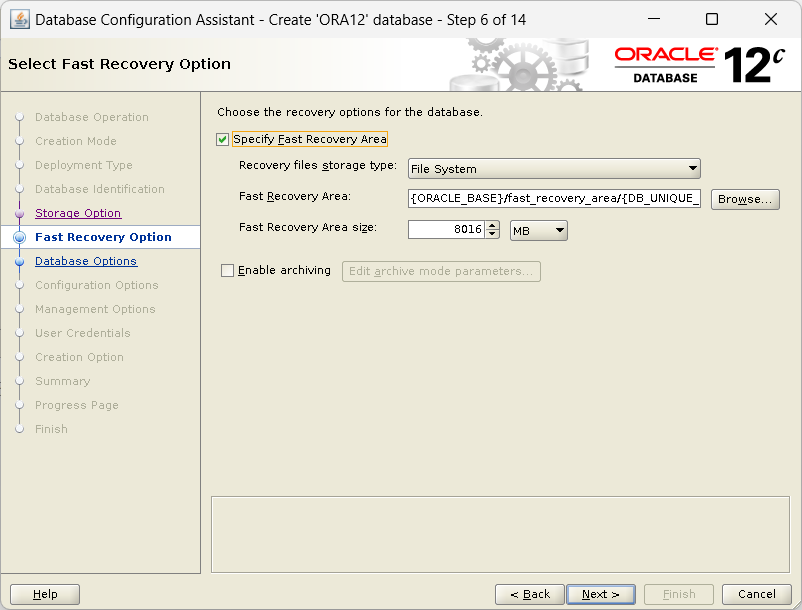Viewport: 802px width, 610px height.
Task: Increase Fast Recovery Area size with up arrow
Action: click(492, 225)
